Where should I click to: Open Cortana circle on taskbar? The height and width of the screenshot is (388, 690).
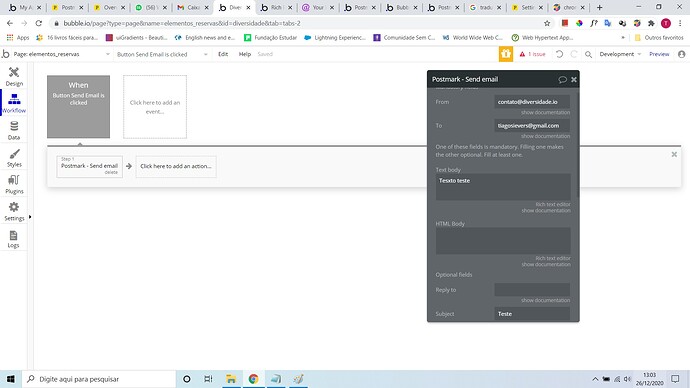click(x=187, y=379)
